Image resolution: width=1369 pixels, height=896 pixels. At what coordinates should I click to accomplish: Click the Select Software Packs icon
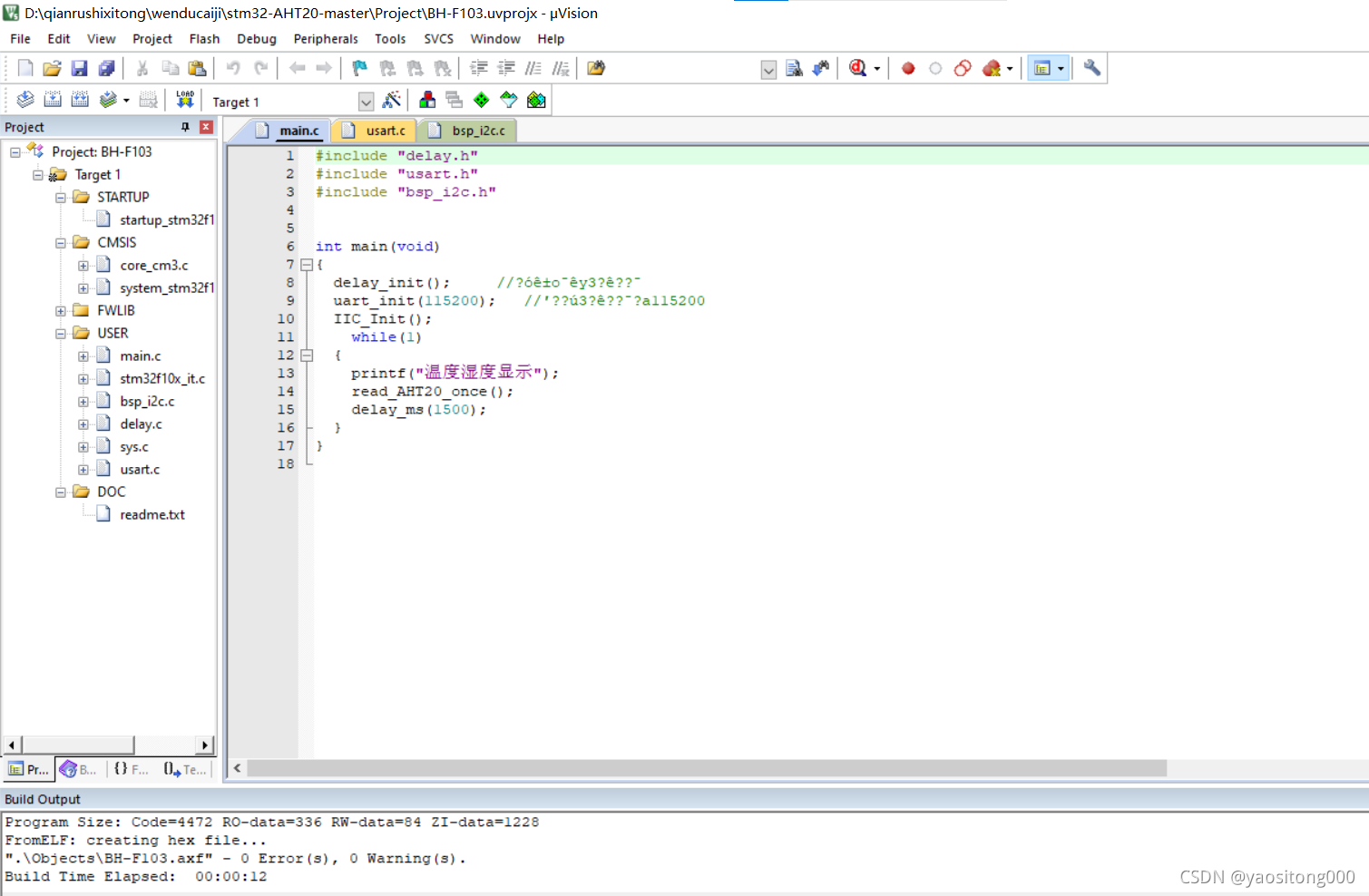(509, 100)
